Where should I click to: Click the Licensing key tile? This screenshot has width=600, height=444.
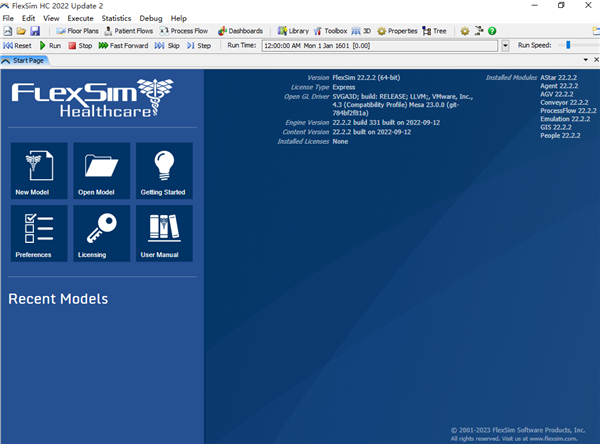(x=101, y=233)
